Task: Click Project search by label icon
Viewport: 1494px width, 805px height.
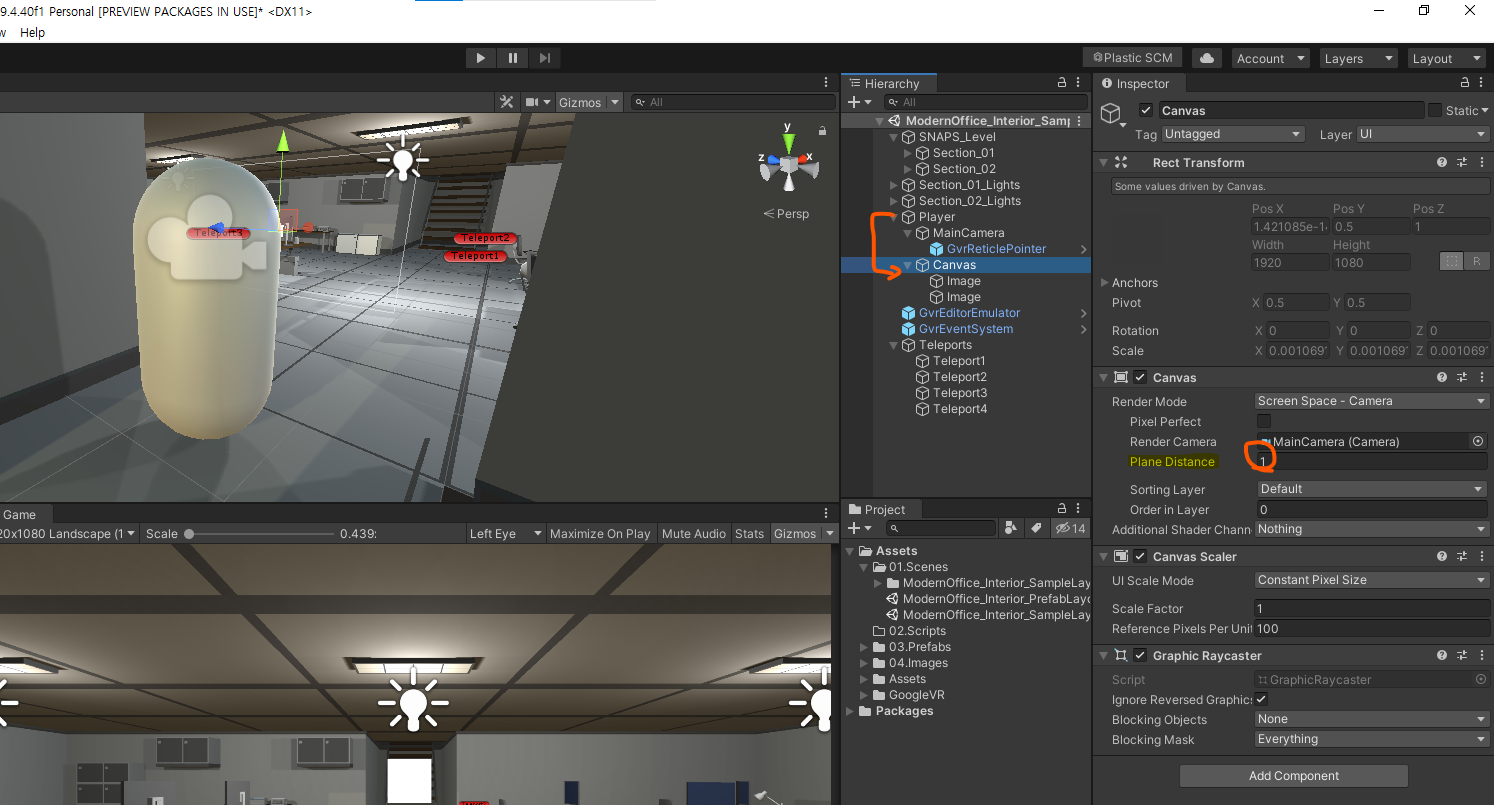Action: [1037, 528]
